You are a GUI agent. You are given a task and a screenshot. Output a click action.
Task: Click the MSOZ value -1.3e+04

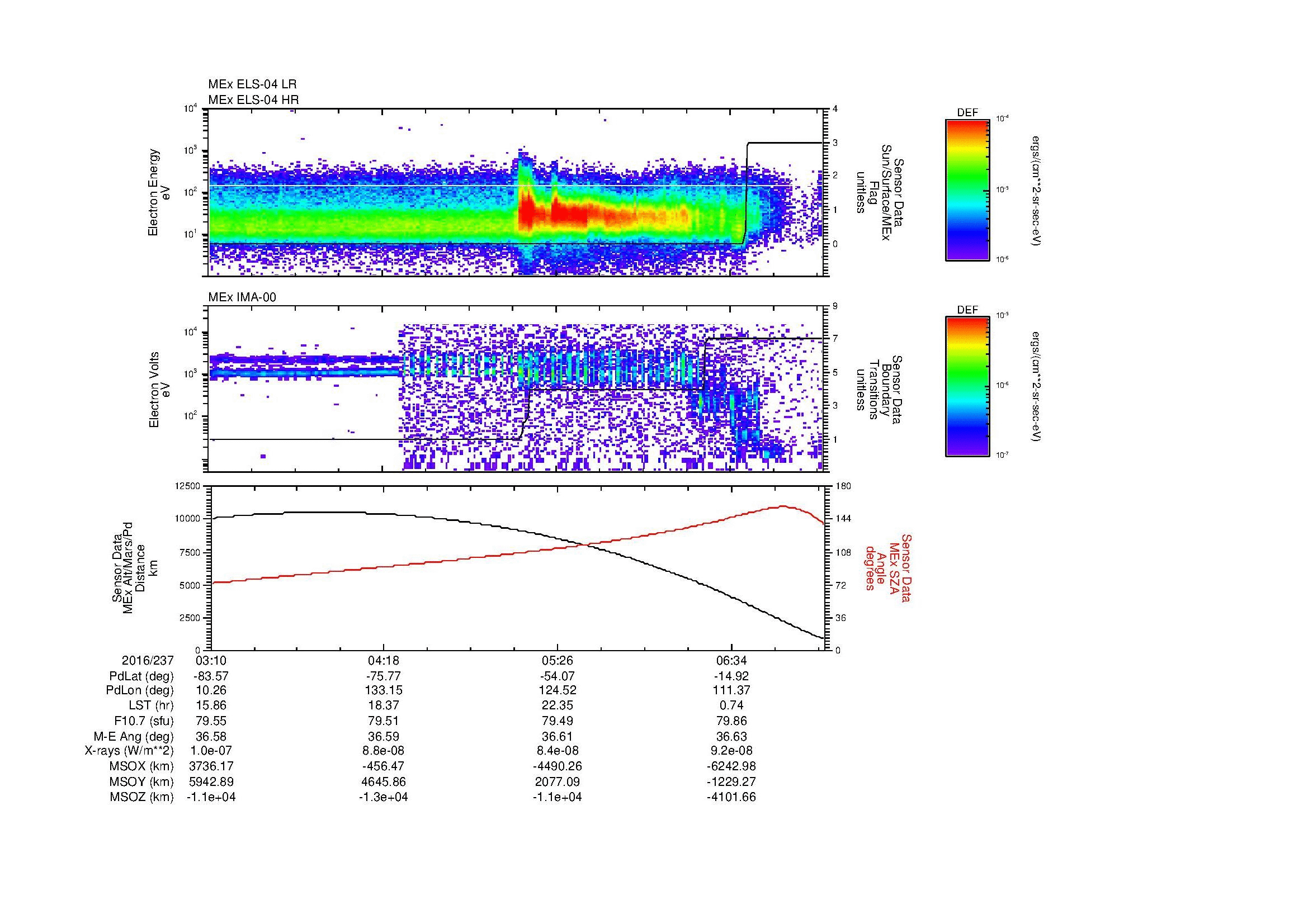(x=384, y=797)
